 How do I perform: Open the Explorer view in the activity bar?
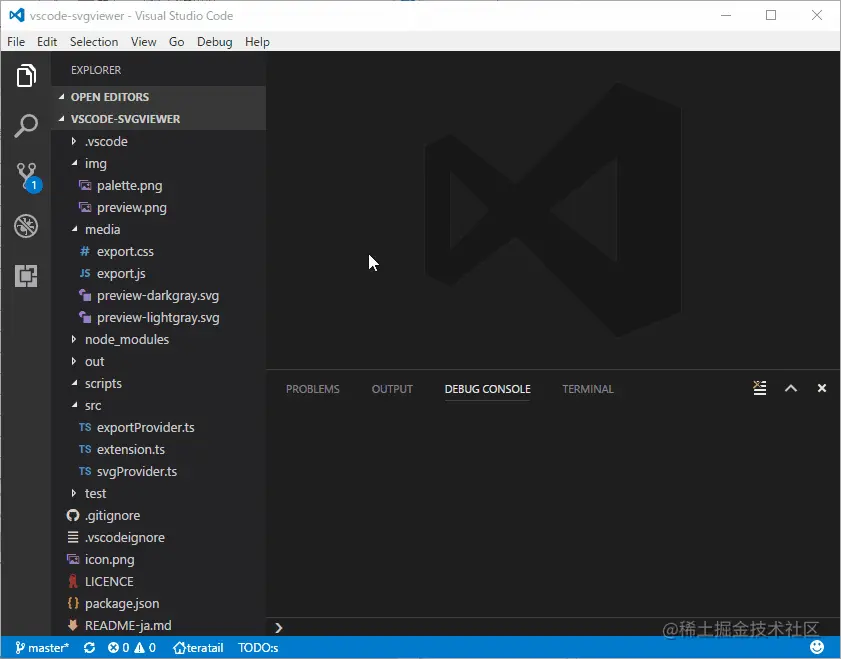pyautogui.click(x=26, y=76)
